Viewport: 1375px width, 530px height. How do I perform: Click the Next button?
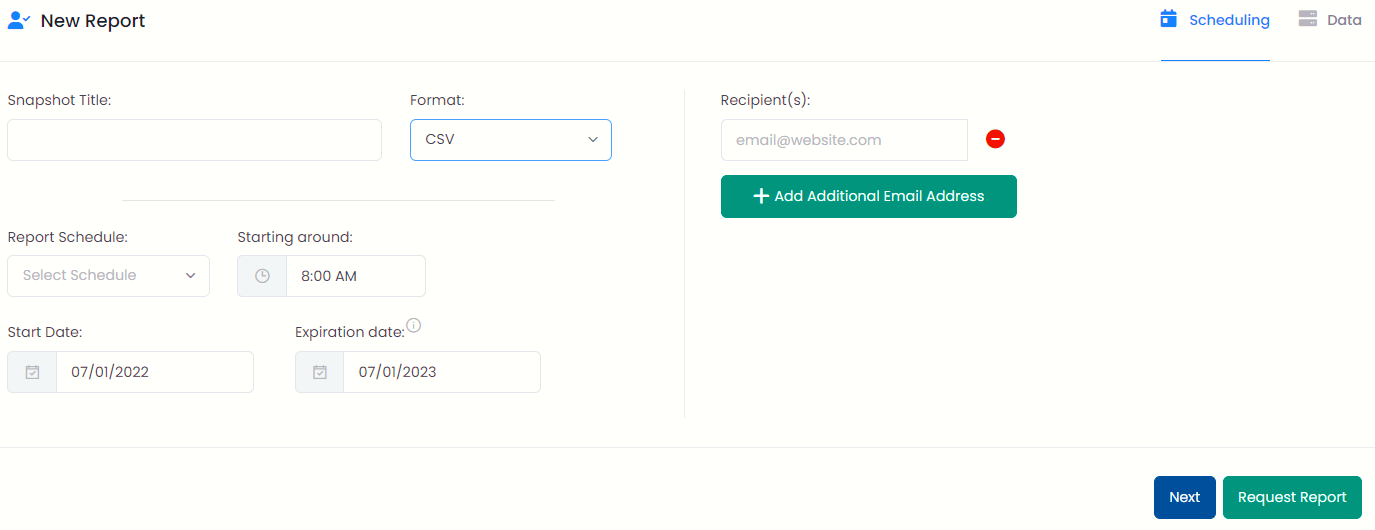click(1185, 497)
